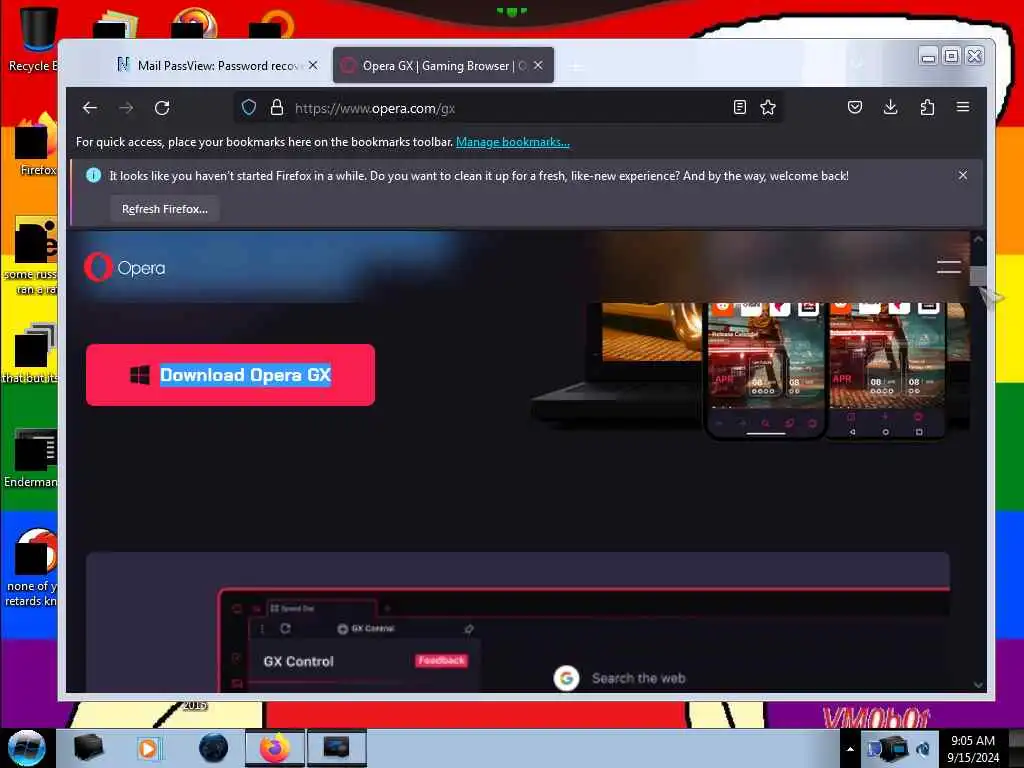Select the Enderman desktop icon

pyautogui.click(x=31, y=457)
